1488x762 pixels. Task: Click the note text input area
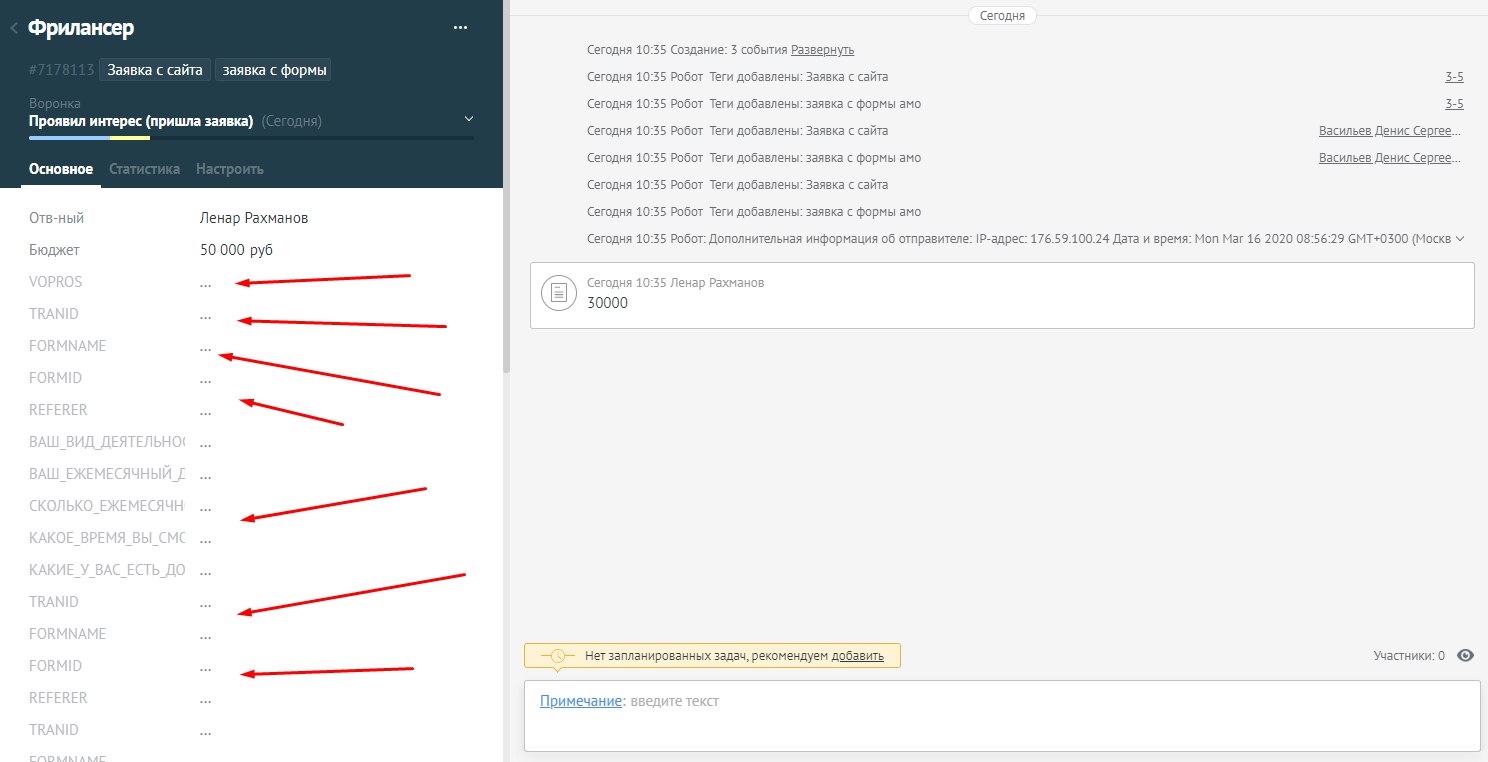pos(1002,716)
